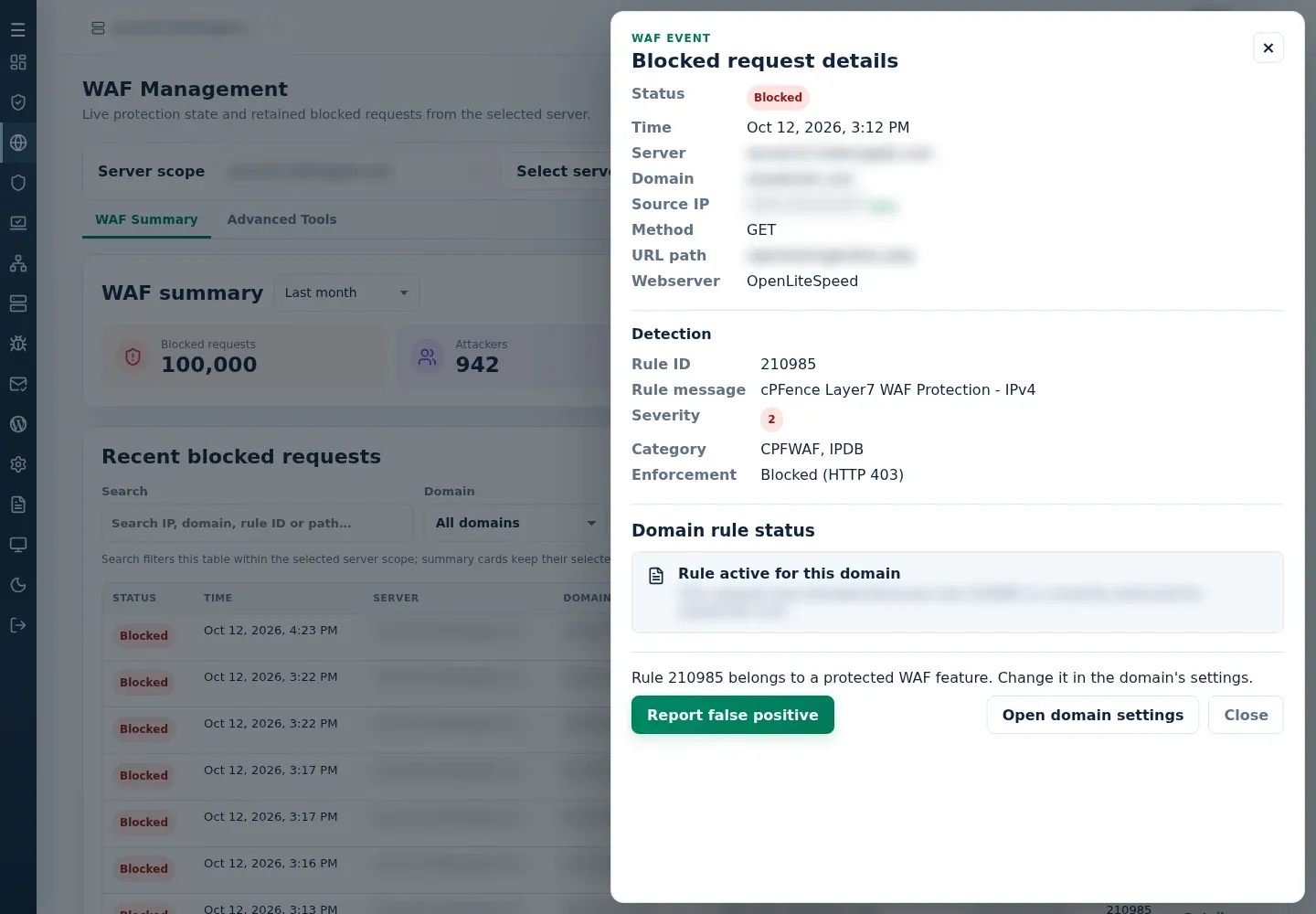
Task: Open the laptop-with-checkmark sidebar icon
Action: point(18,223)
